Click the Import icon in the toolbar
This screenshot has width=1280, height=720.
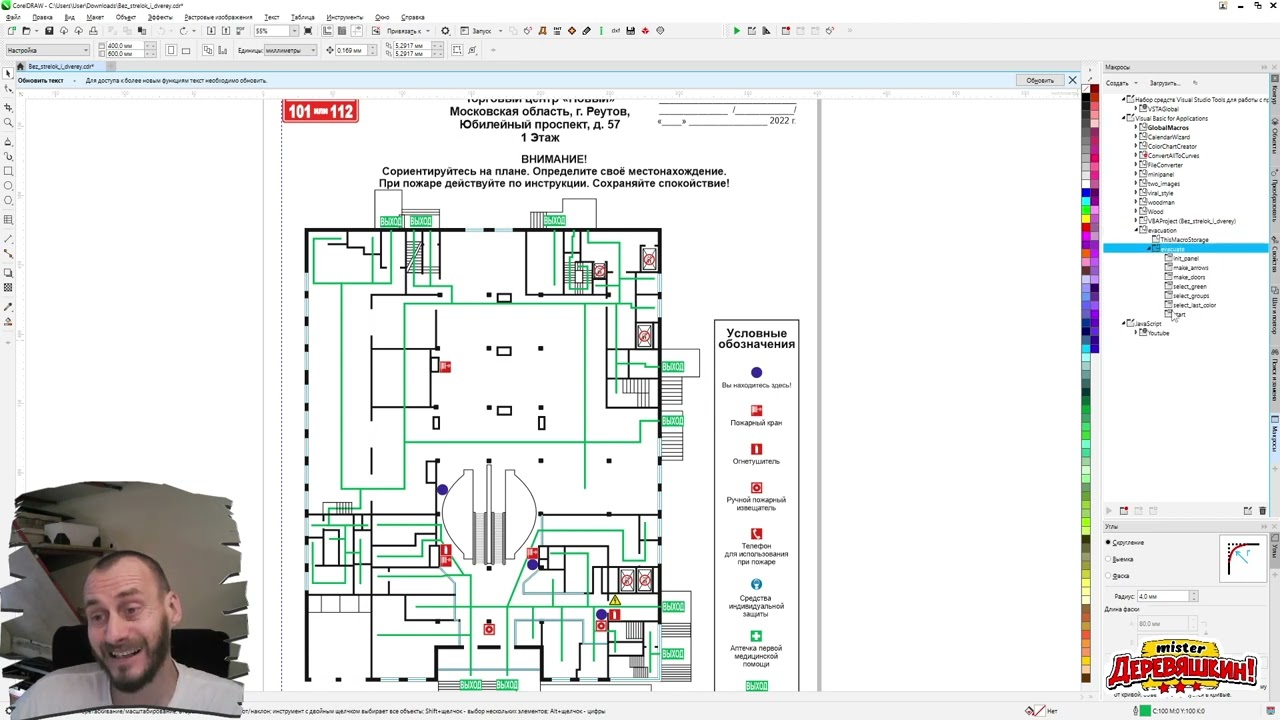point(211,31)
